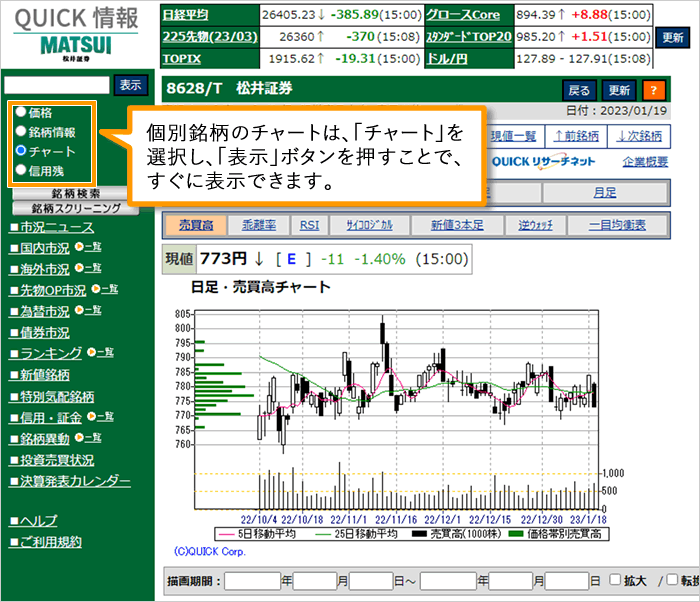700x602 pixels.
Task: Open the 日経平均 index link
Action: coord(185,15)
